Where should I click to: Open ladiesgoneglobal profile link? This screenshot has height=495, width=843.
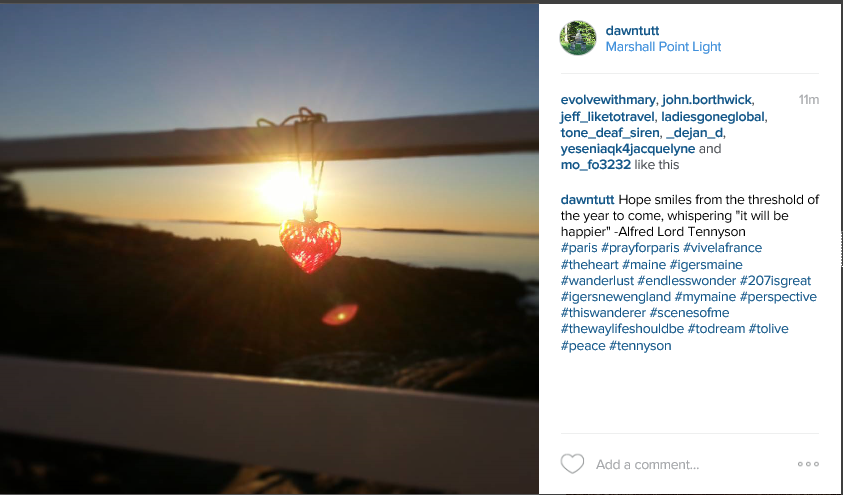point(712,117)
